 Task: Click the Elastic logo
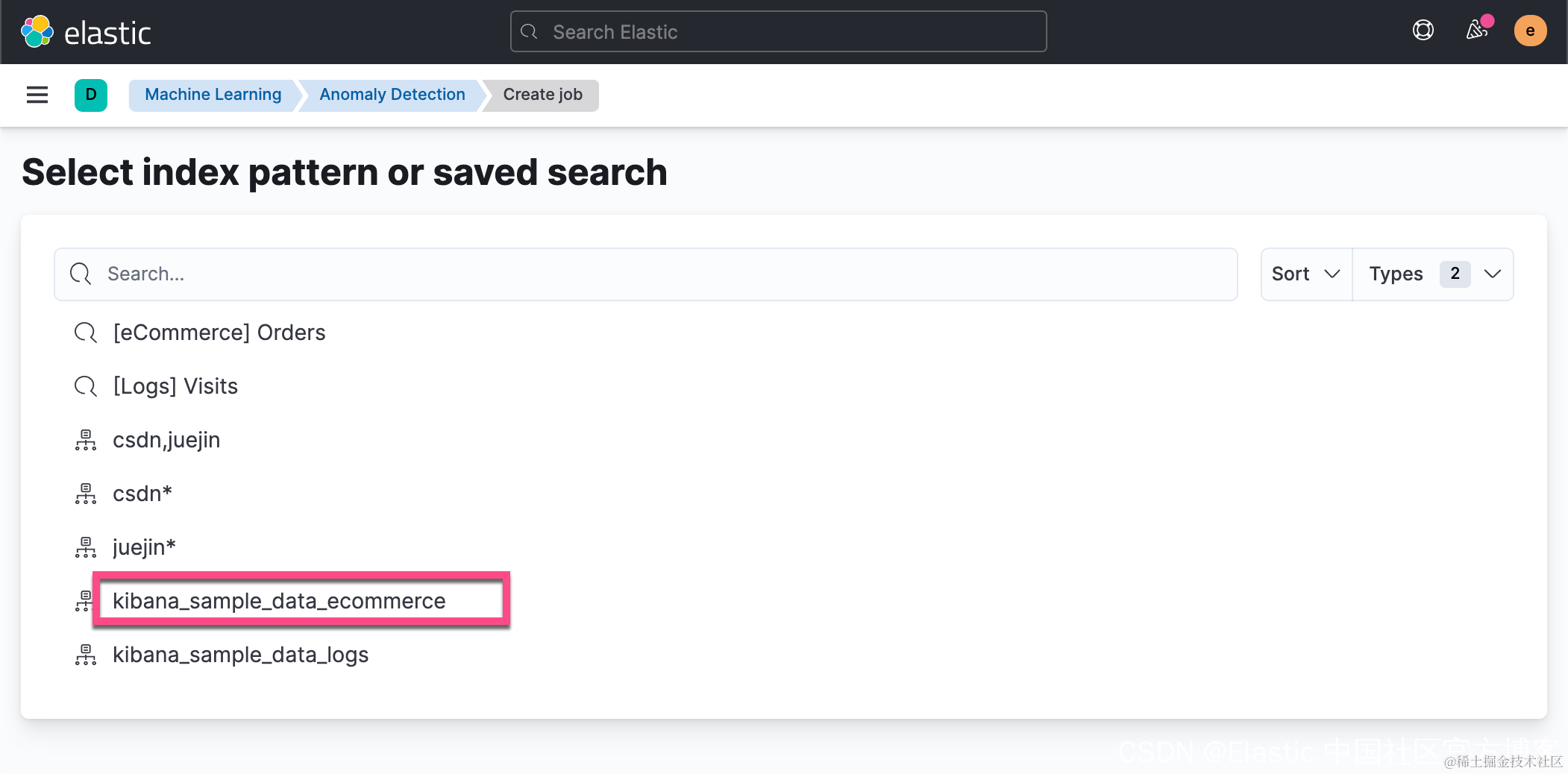pyautogui.click(x=86, y=32)
